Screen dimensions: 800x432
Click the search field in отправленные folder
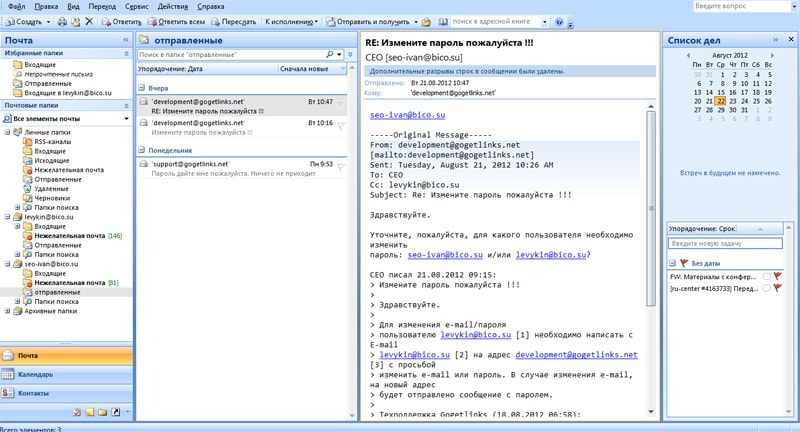[x=231, y=55]
